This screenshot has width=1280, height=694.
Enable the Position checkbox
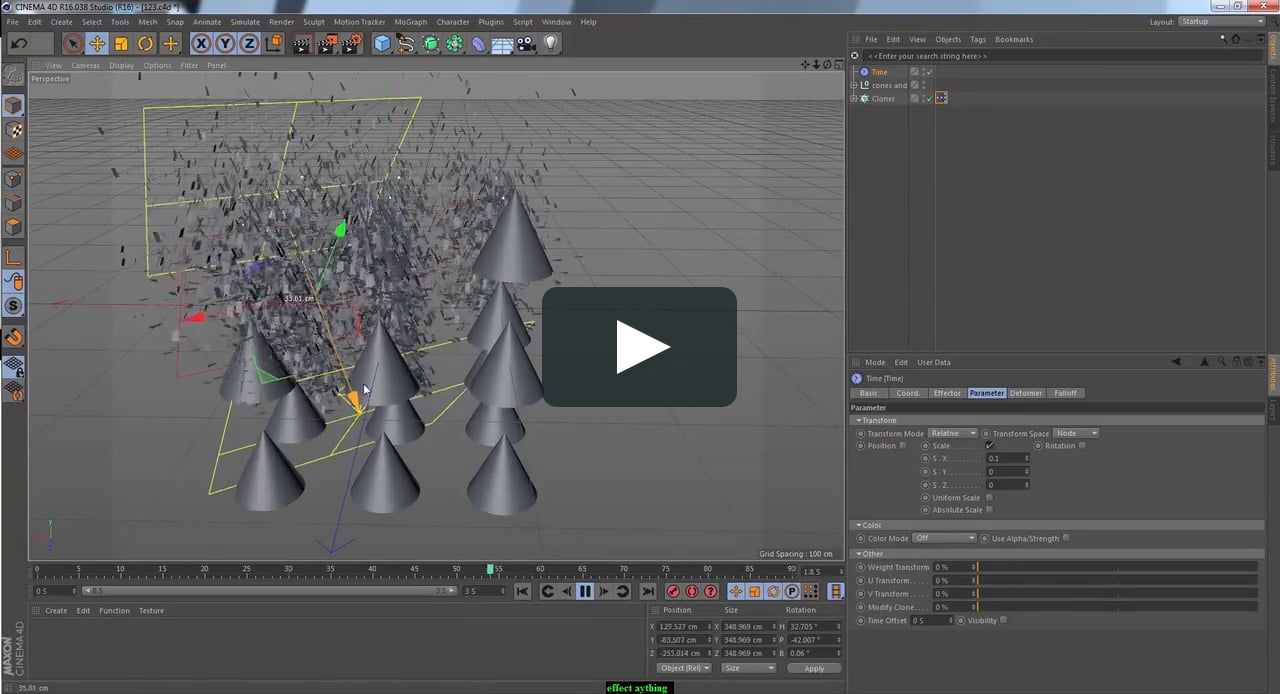point(903,446)
